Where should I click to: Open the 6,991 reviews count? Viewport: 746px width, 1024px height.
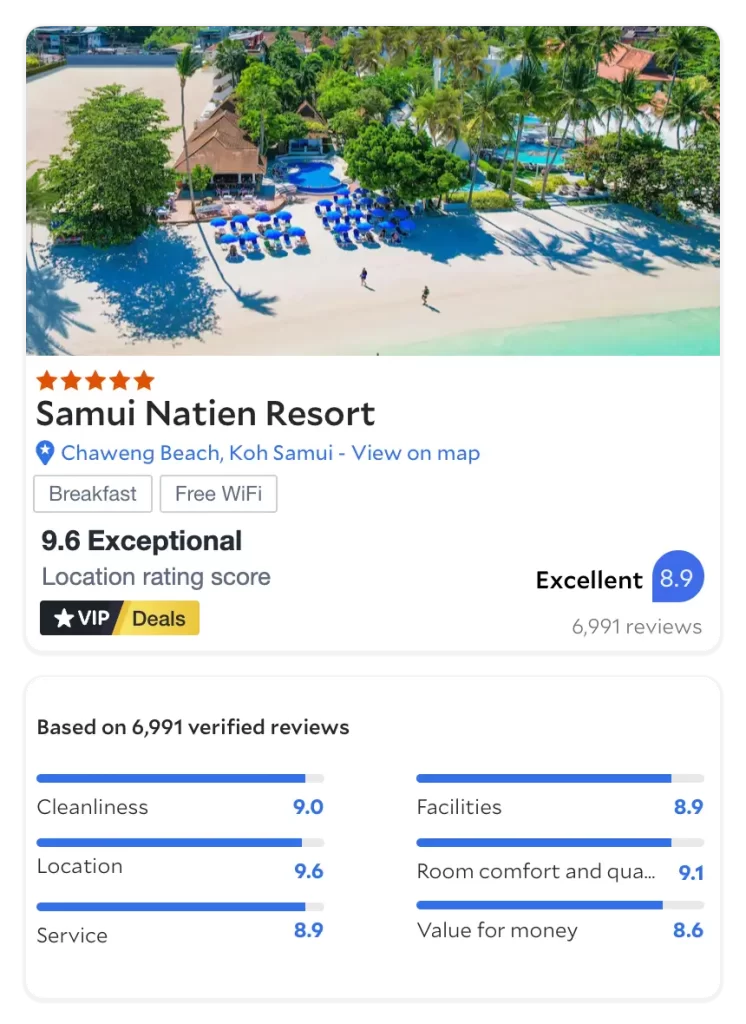click(637, 626)
